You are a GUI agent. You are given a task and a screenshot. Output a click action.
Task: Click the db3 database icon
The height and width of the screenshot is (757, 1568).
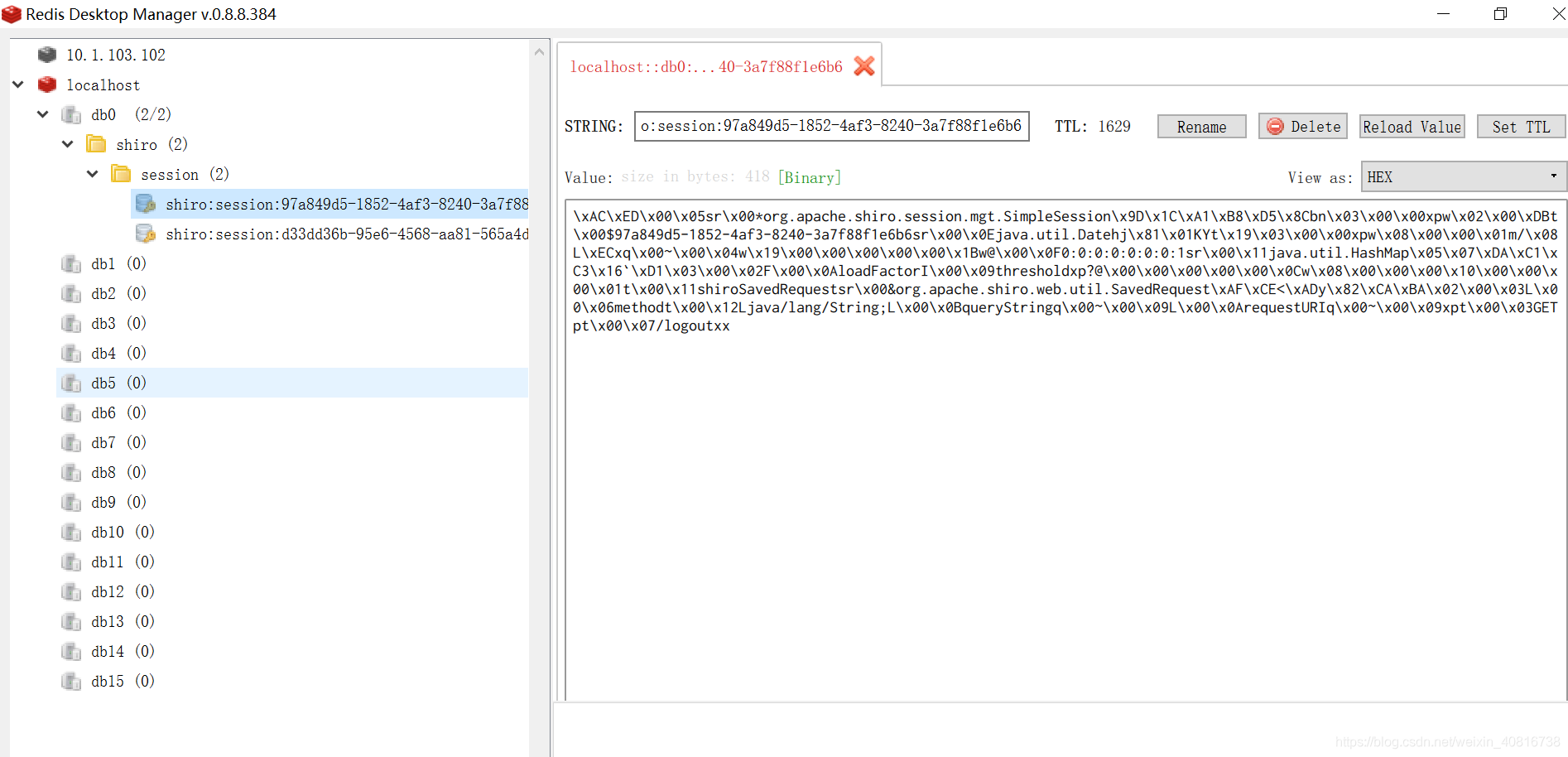pyautogui.click(x=71, y=323)
